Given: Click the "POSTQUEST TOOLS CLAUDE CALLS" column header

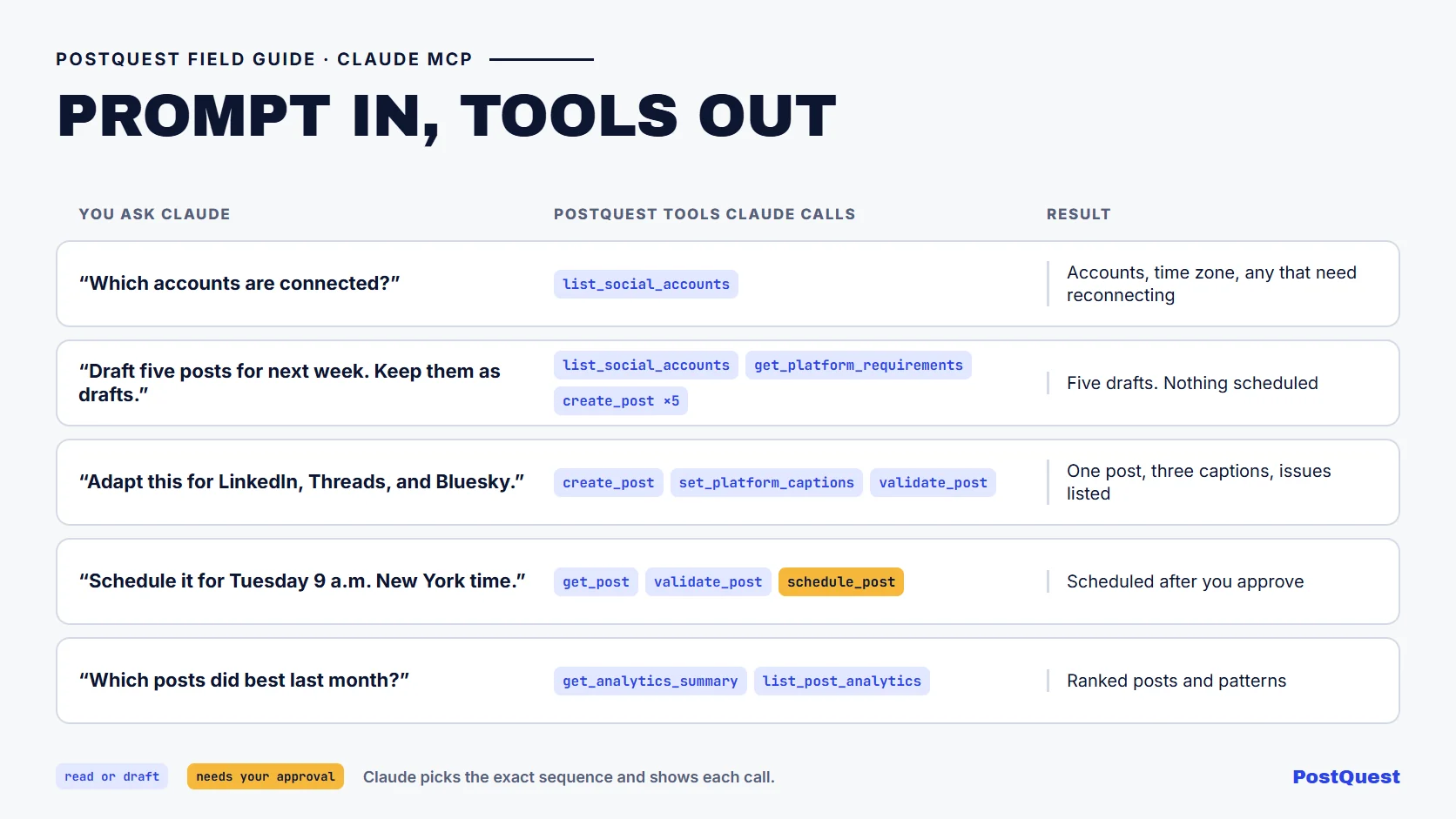Looking at the screenshot, I should (704, 214).
